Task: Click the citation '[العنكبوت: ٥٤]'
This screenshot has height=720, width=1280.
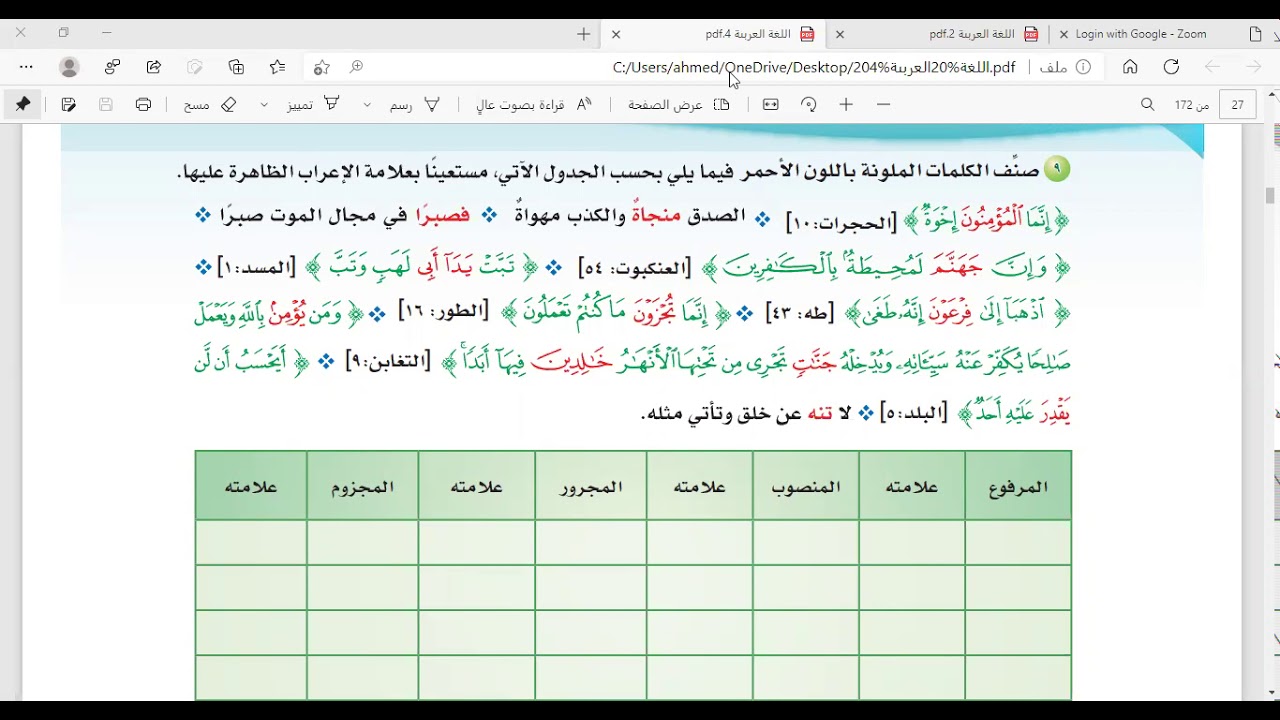Action: click(634, 268)
